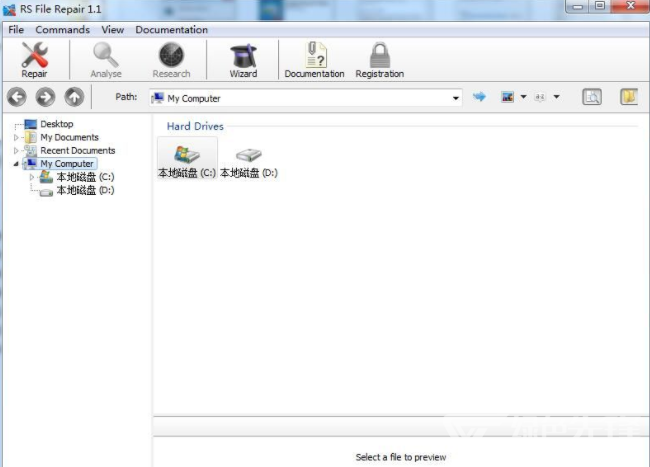Expand the My Documents tree node
This screenshot has height=467, width=650.
(16, 137)
